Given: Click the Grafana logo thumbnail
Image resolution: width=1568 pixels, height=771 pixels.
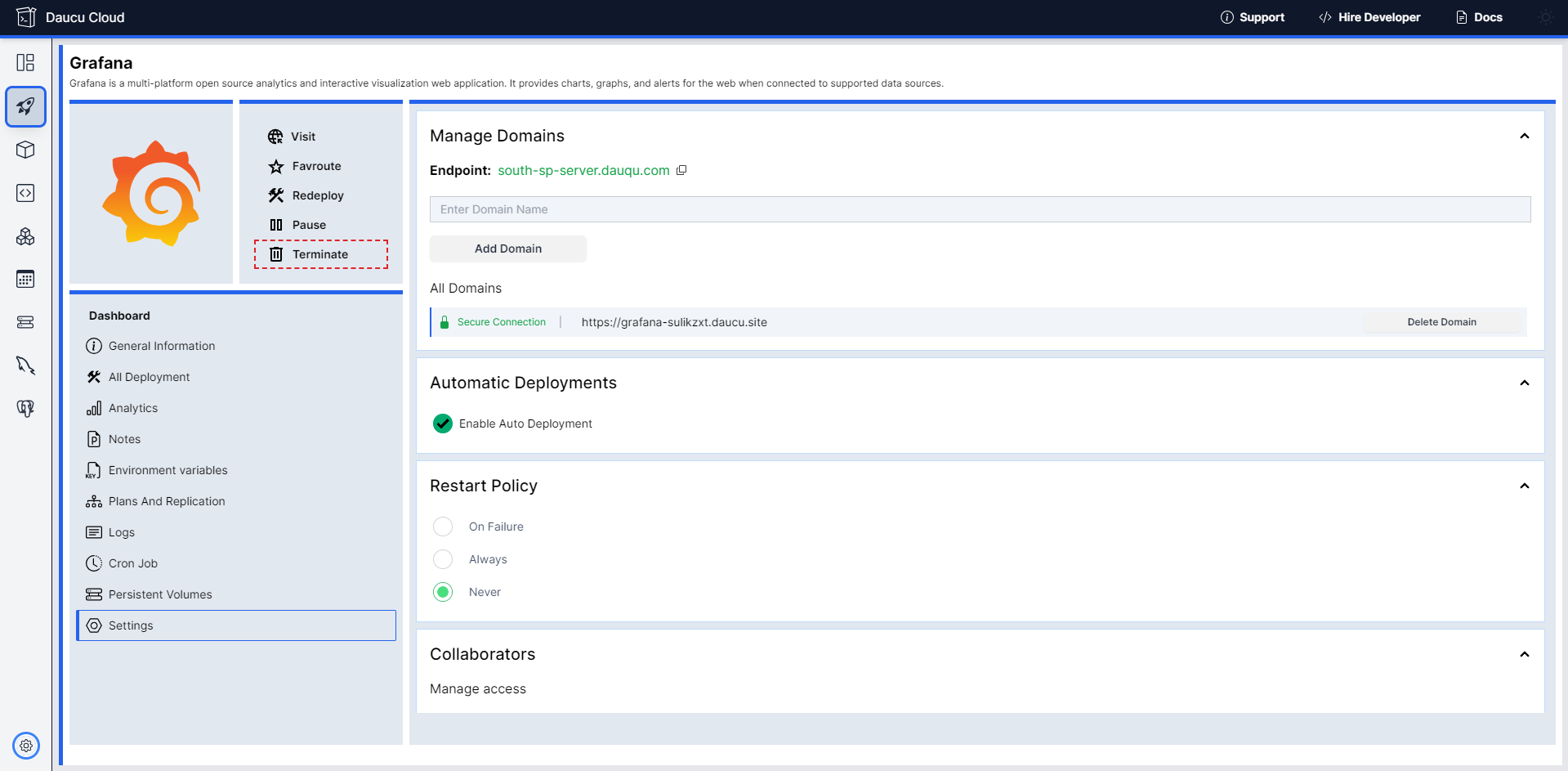Looking at the screenshot, I should pos(151,194).
